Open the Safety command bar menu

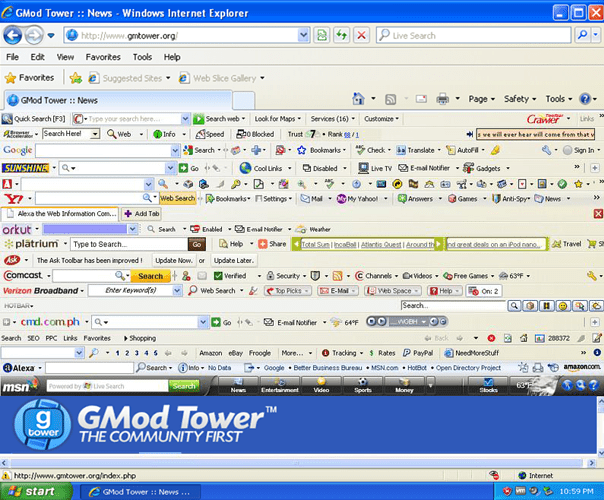pos(520,99)
